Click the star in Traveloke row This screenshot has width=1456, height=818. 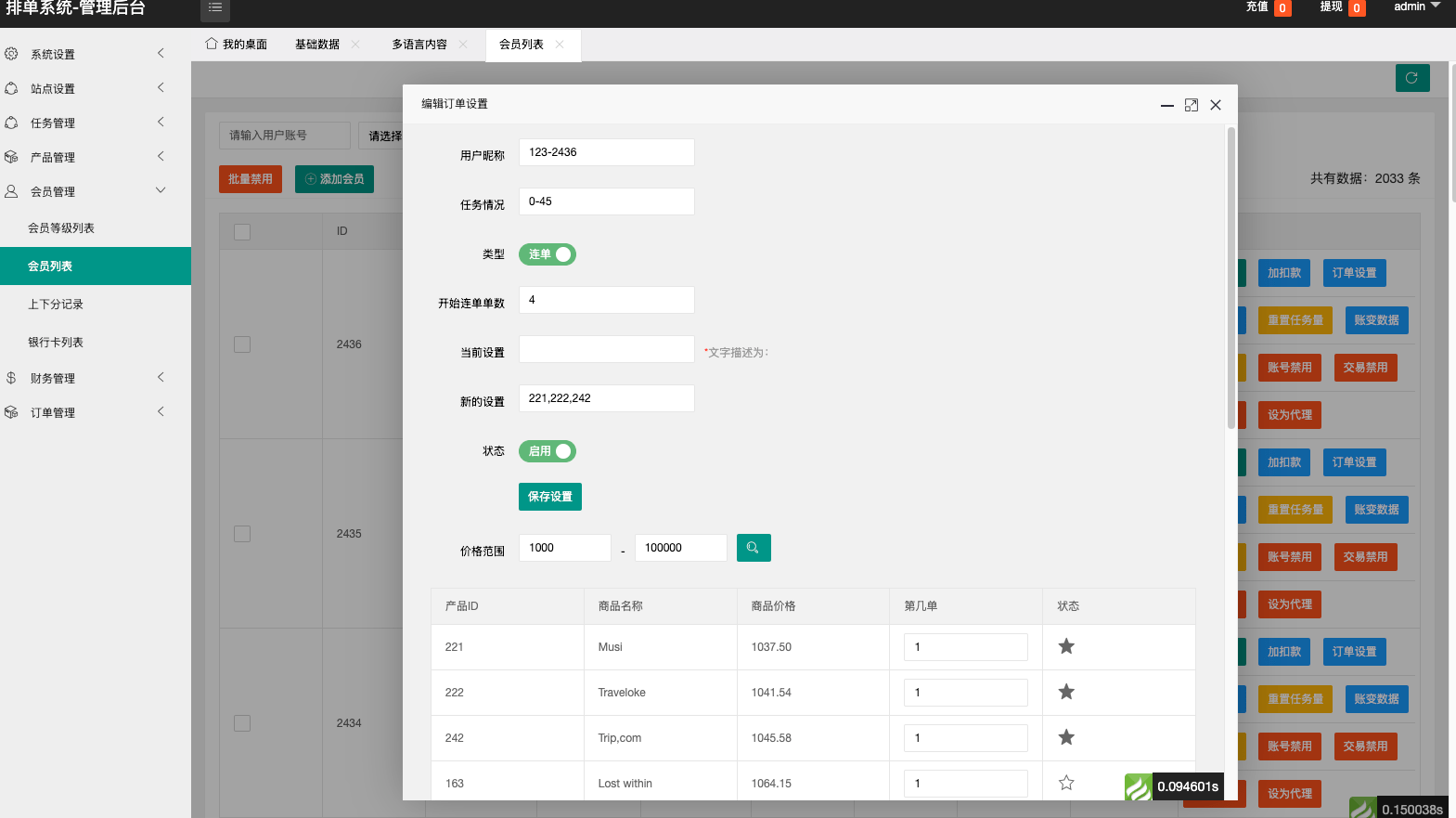[1066, 692]
